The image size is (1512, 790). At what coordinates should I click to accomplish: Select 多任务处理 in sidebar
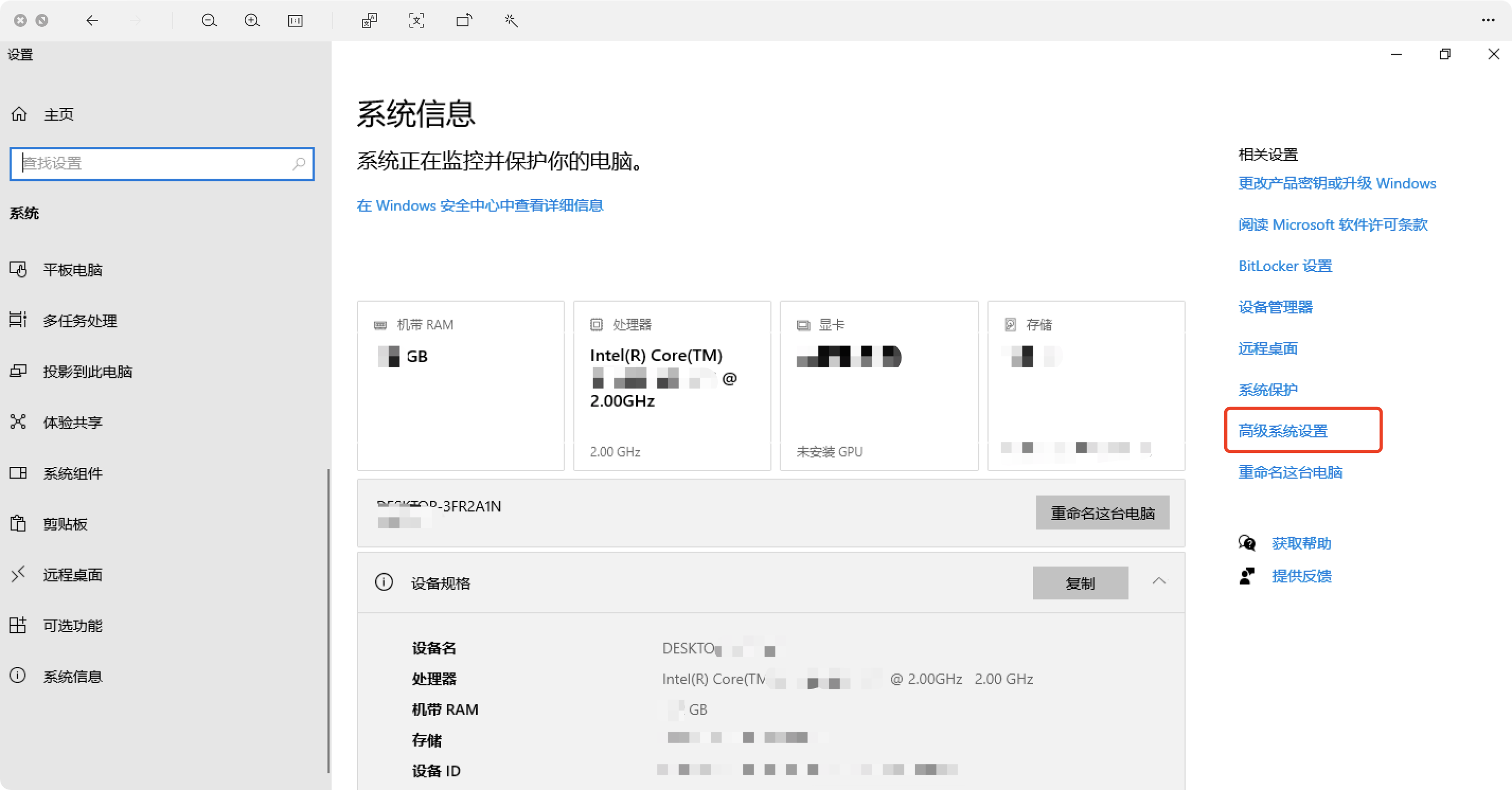pyautogui.click(x=80, y=321)
